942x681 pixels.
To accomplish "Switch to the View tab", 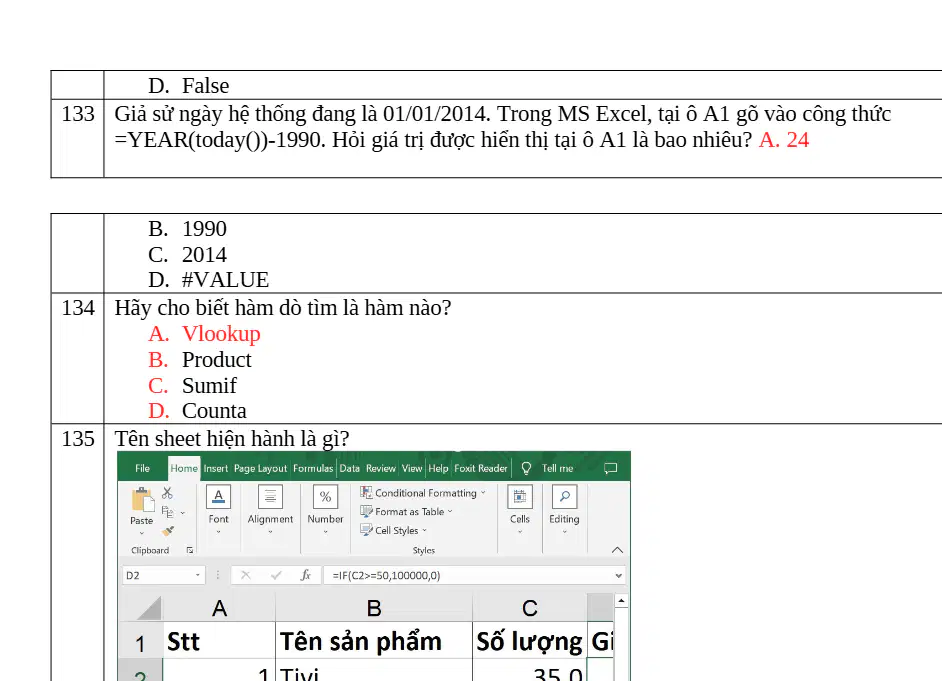I will click(x=412, y=468).
